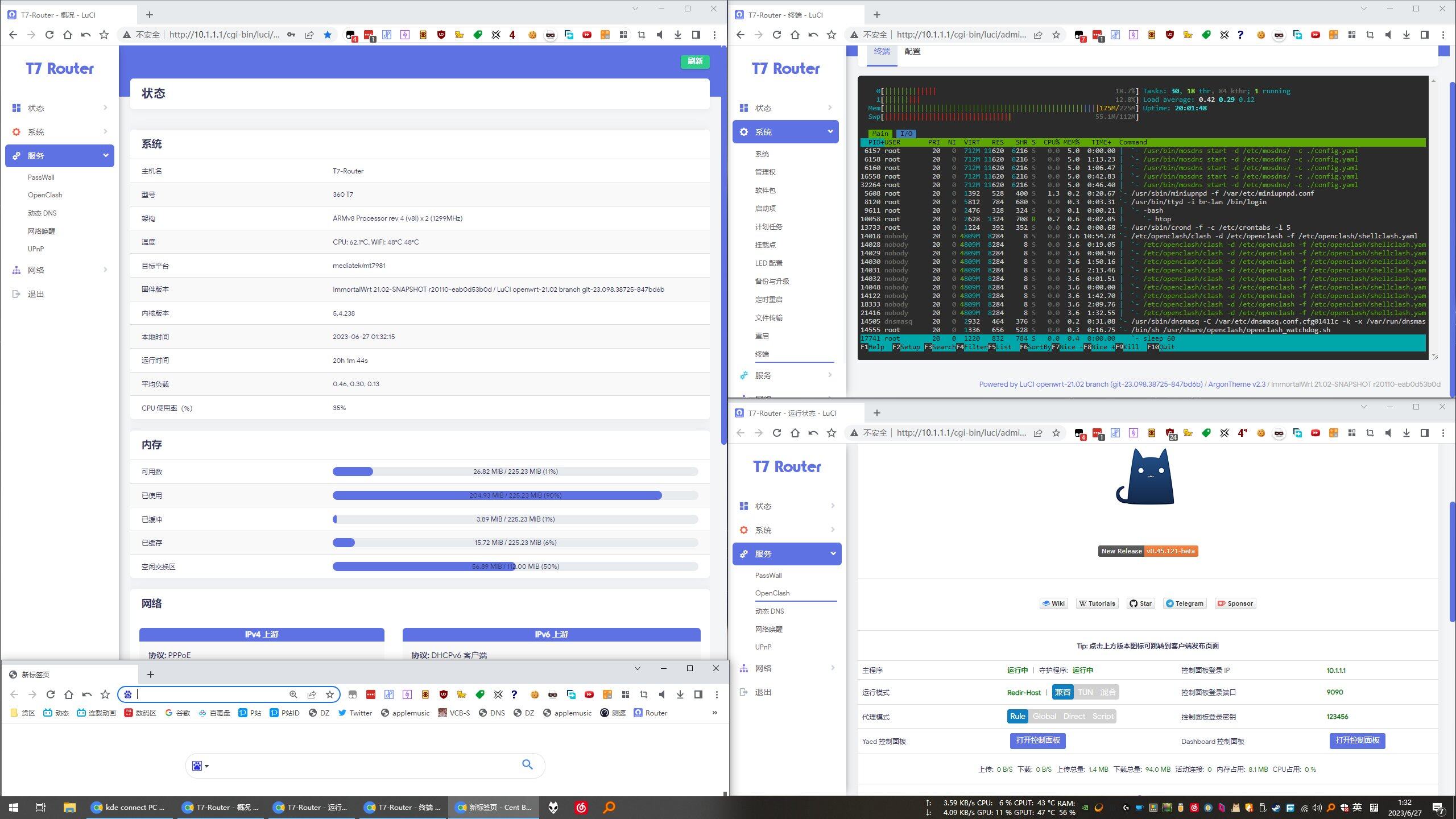Open the Tutorials badge link
The height and width of the screenshot is (819, 1456).
point(1097,603)
